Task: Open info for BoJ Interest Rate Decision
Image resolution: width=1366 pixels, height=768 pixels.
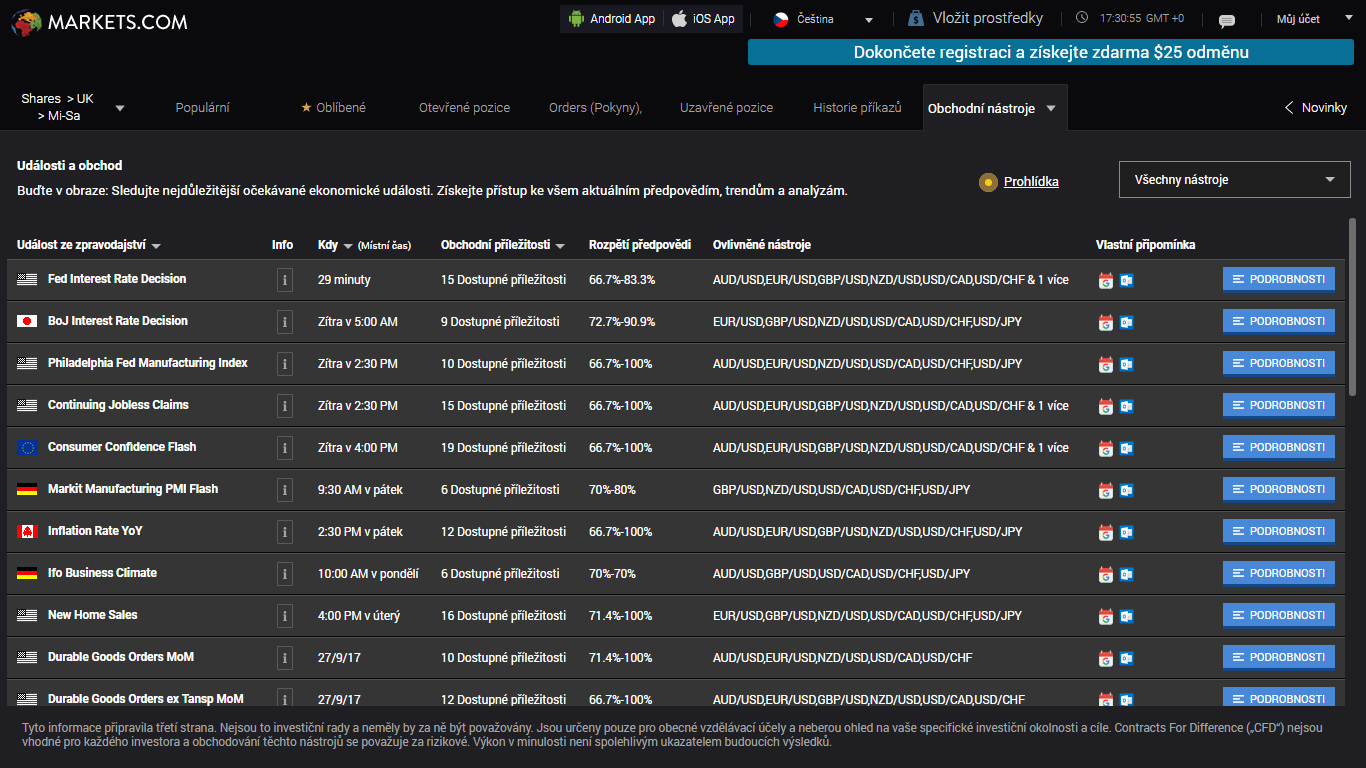Action: pyautogui.click(x=285, y=322)
